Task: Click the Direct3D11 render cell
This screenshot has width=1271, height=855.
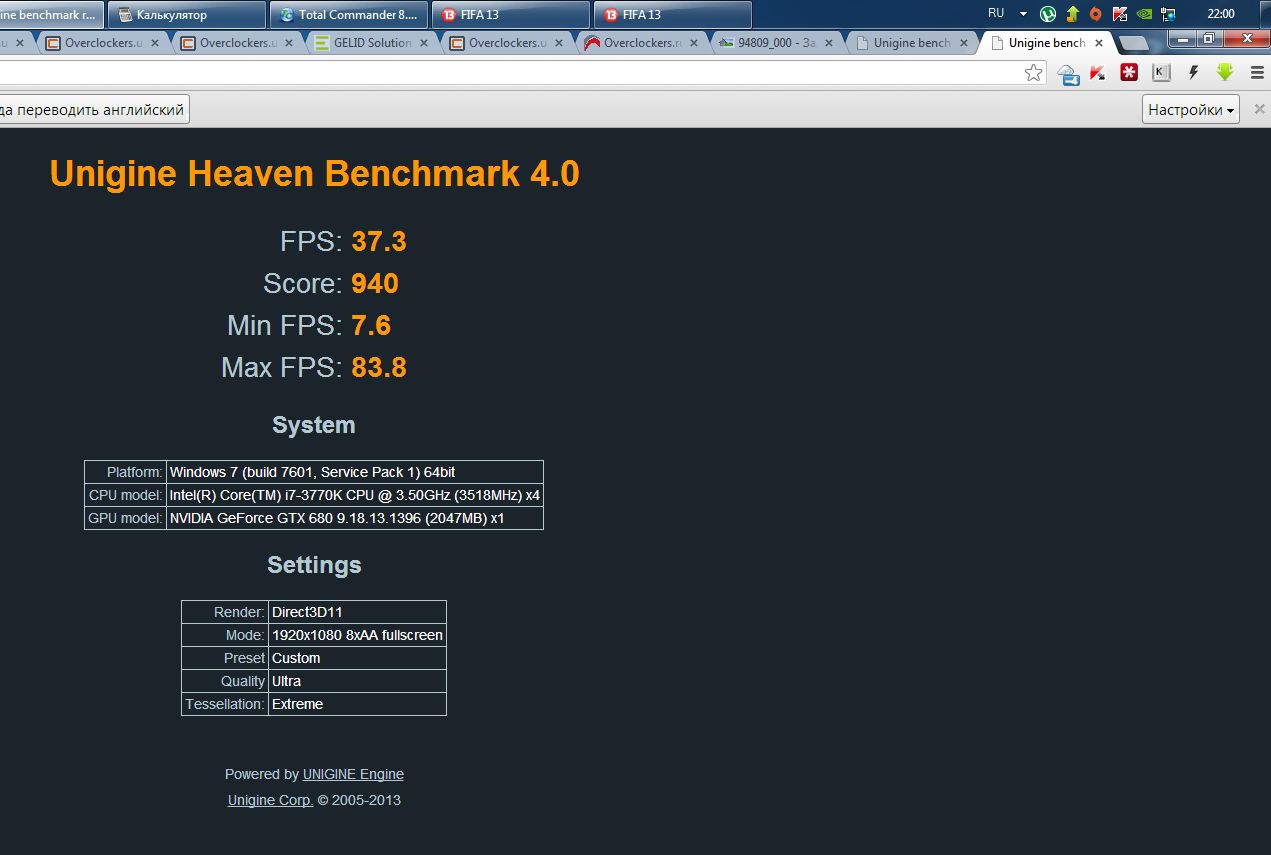Action: 358,612
